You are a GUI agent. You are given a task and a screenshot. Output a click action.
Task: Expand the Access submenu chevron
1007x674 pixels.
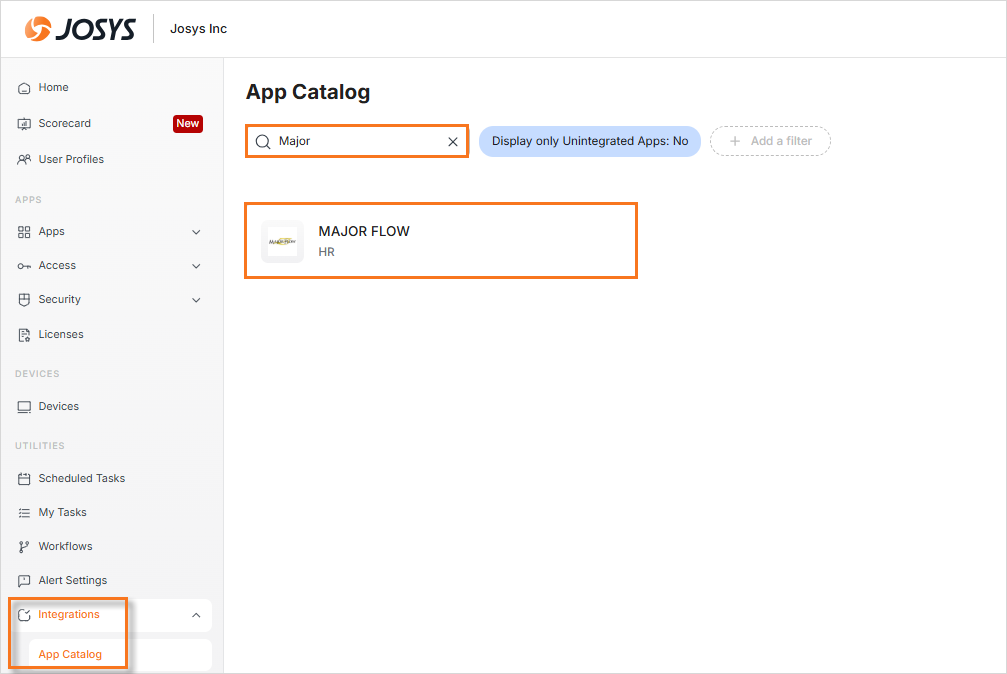point(196,266)
